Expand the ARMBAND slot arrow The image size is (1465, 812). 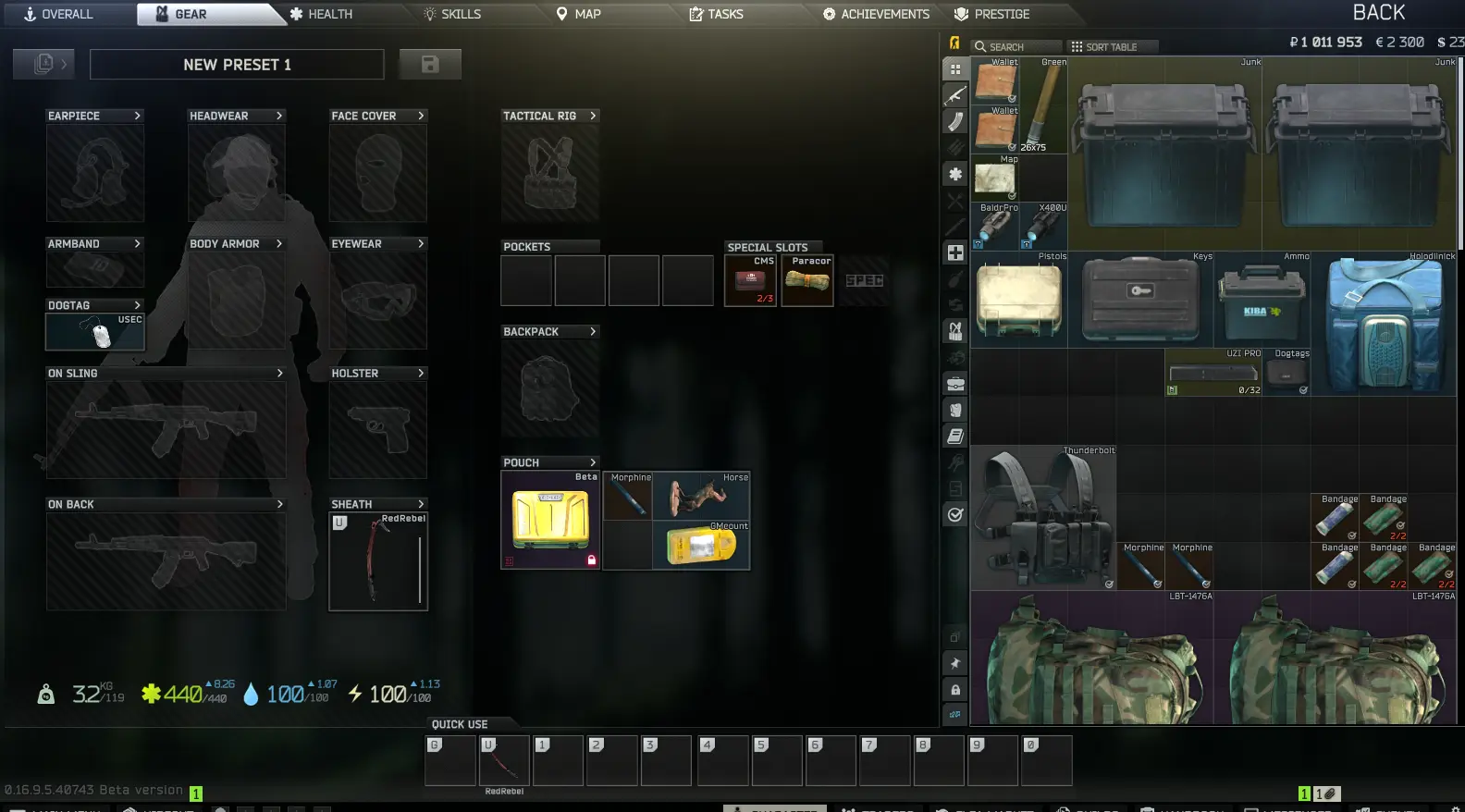tap(138, 243)
